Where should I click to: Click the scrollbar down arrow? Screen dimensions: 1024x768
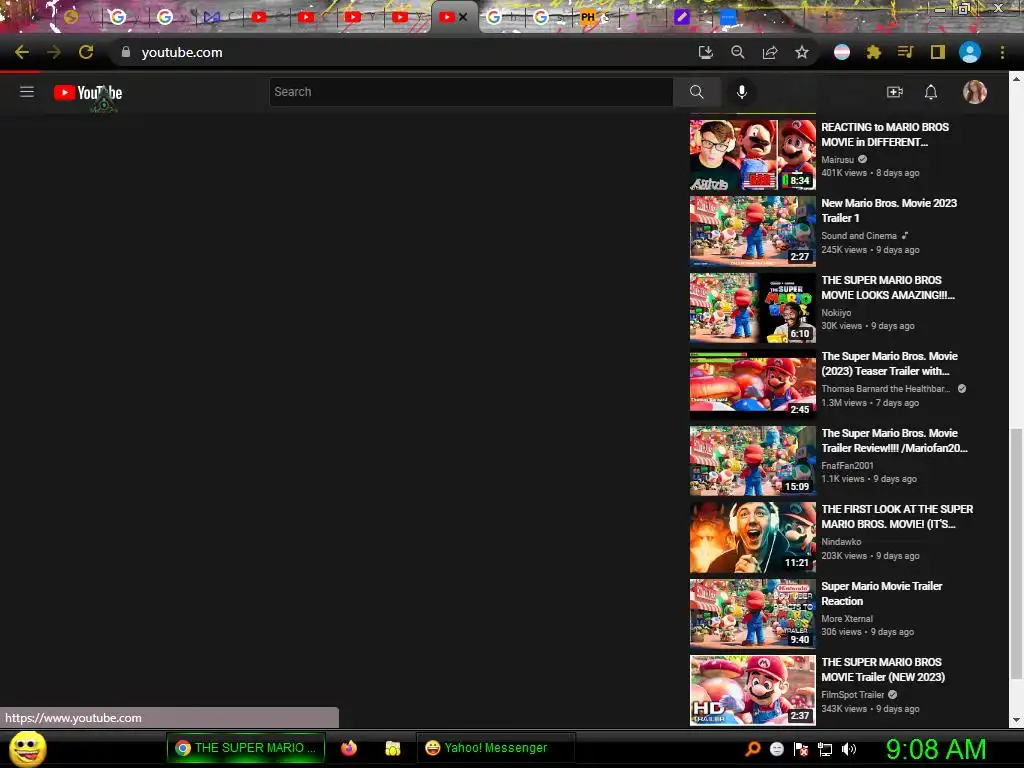tap(1016, 720)
